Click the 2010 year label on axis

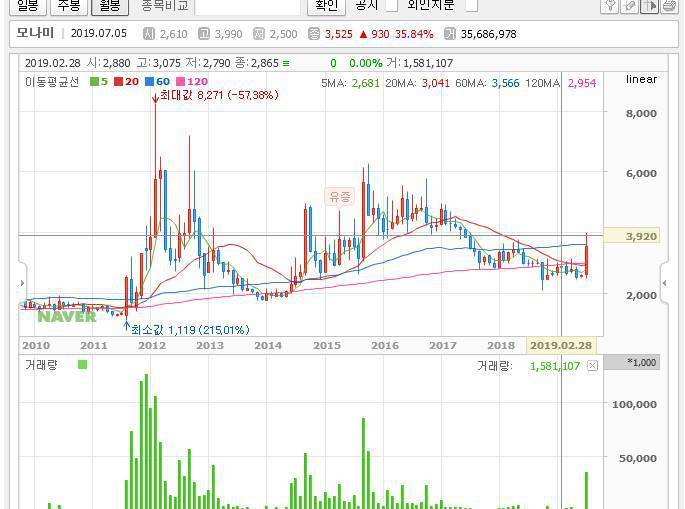[x=36, y=346]
